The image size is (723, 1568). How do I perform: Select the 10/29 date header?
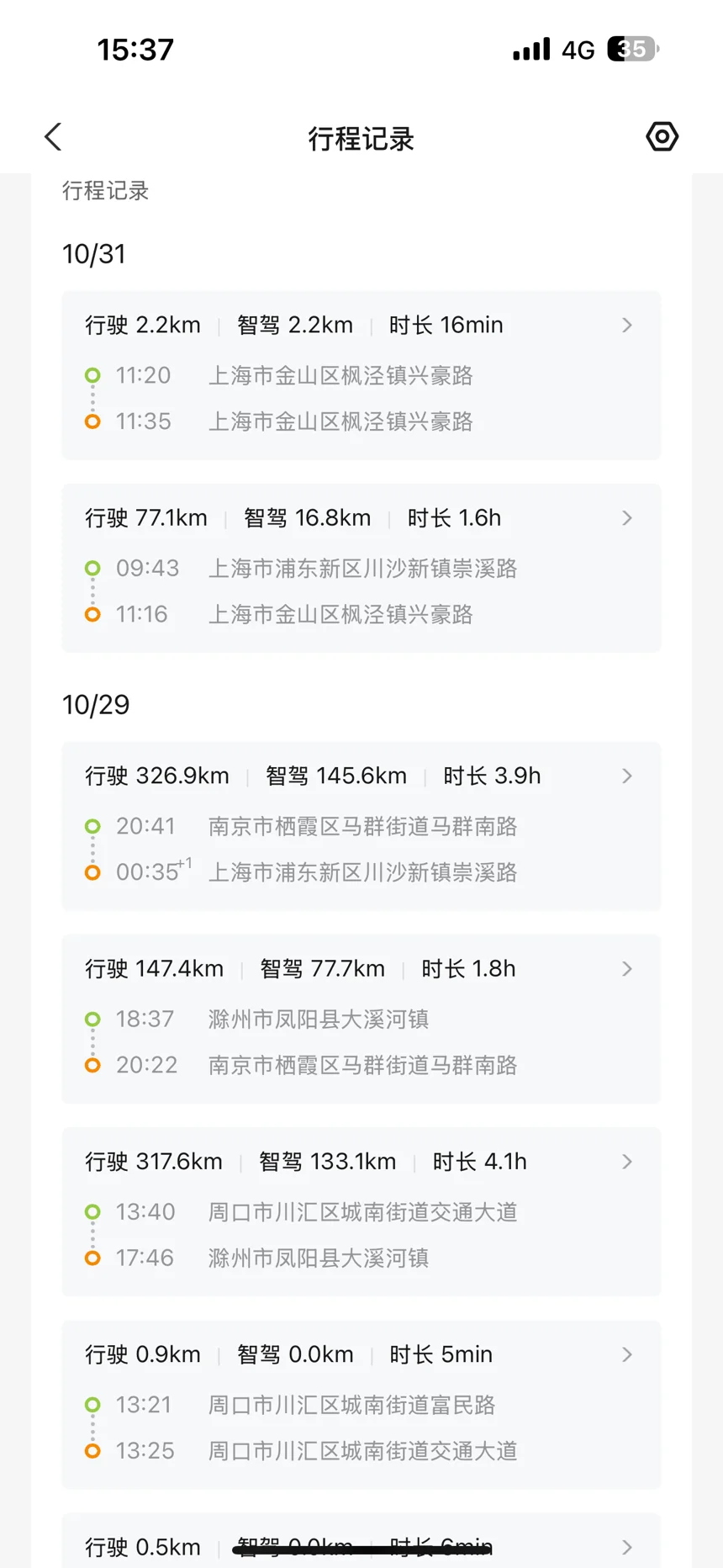[x=96, y=705]
